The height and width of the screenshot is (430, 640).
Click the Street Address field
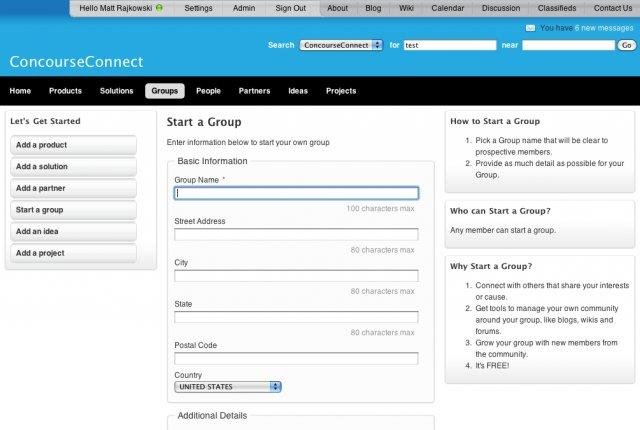point(296,234)
